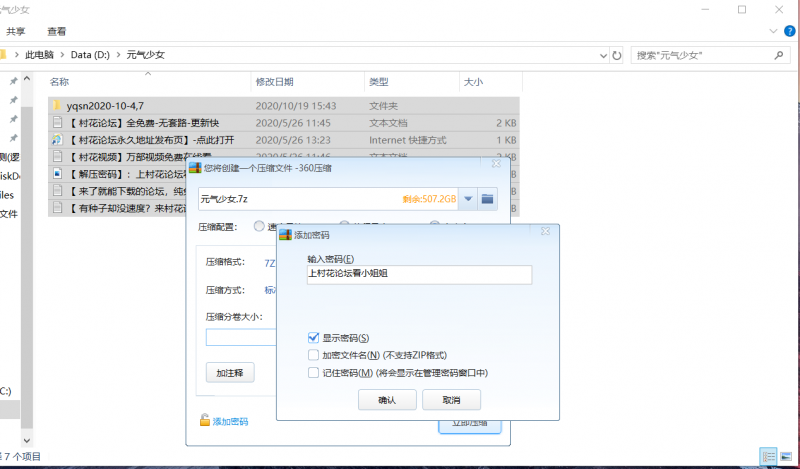The height and width of the screenshot is (469, 800).
Task: Click Internet 快捷方式 type cell
Action: (x=408, y=140)
